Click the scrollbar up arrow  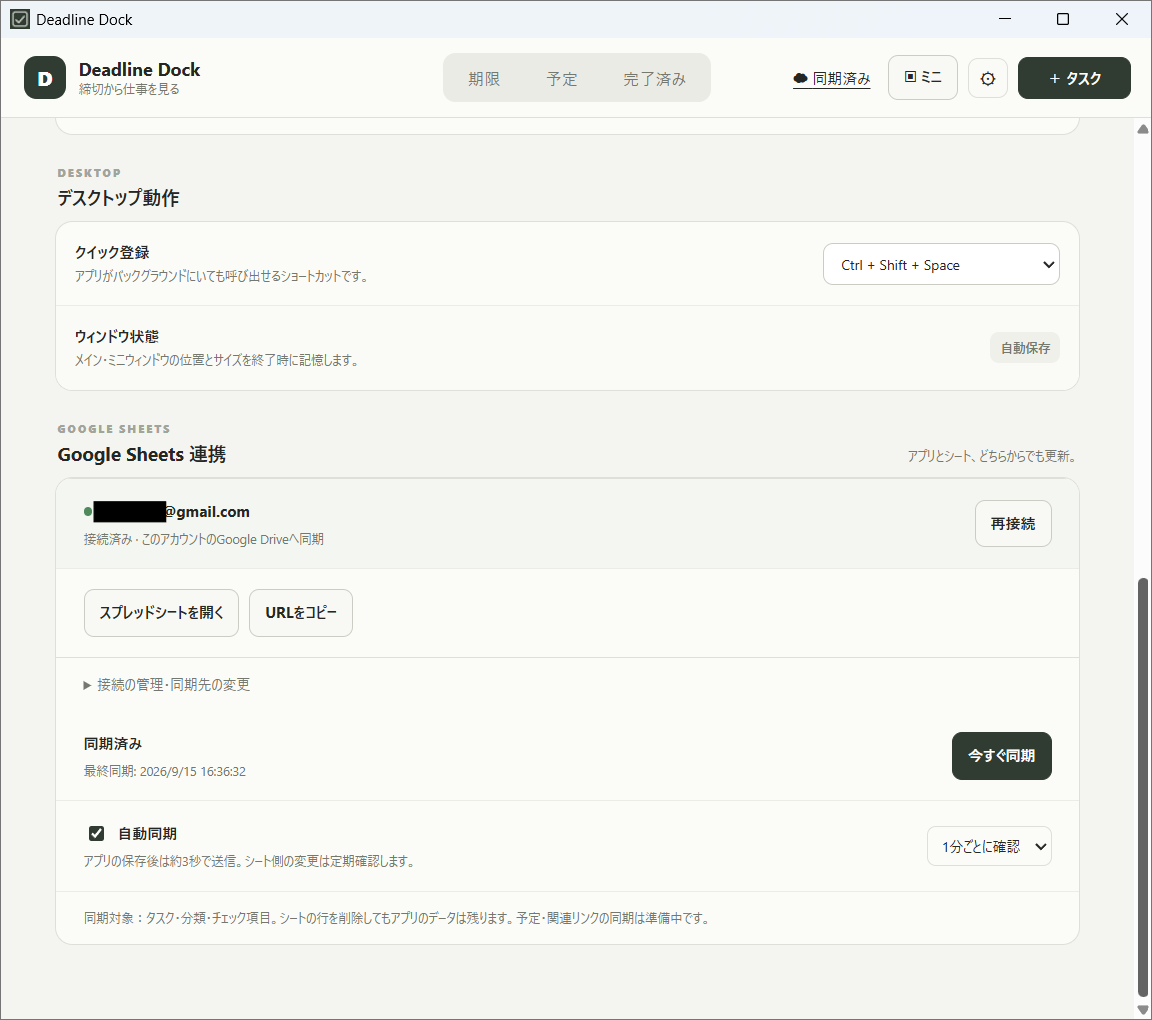[x=1142, y=129]
